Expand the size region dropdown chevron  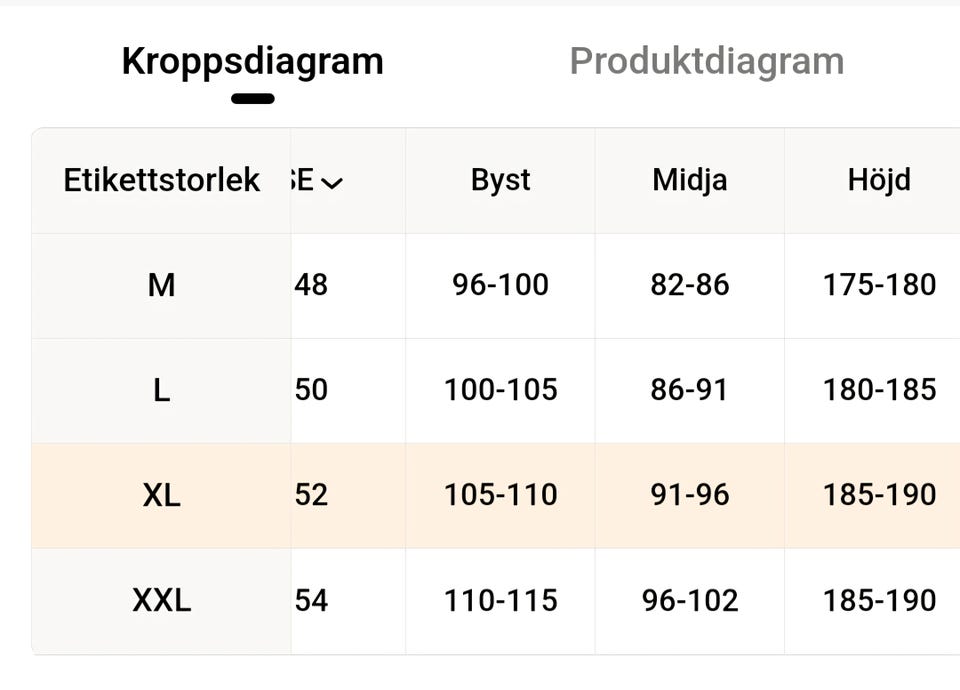pos(333,182)
